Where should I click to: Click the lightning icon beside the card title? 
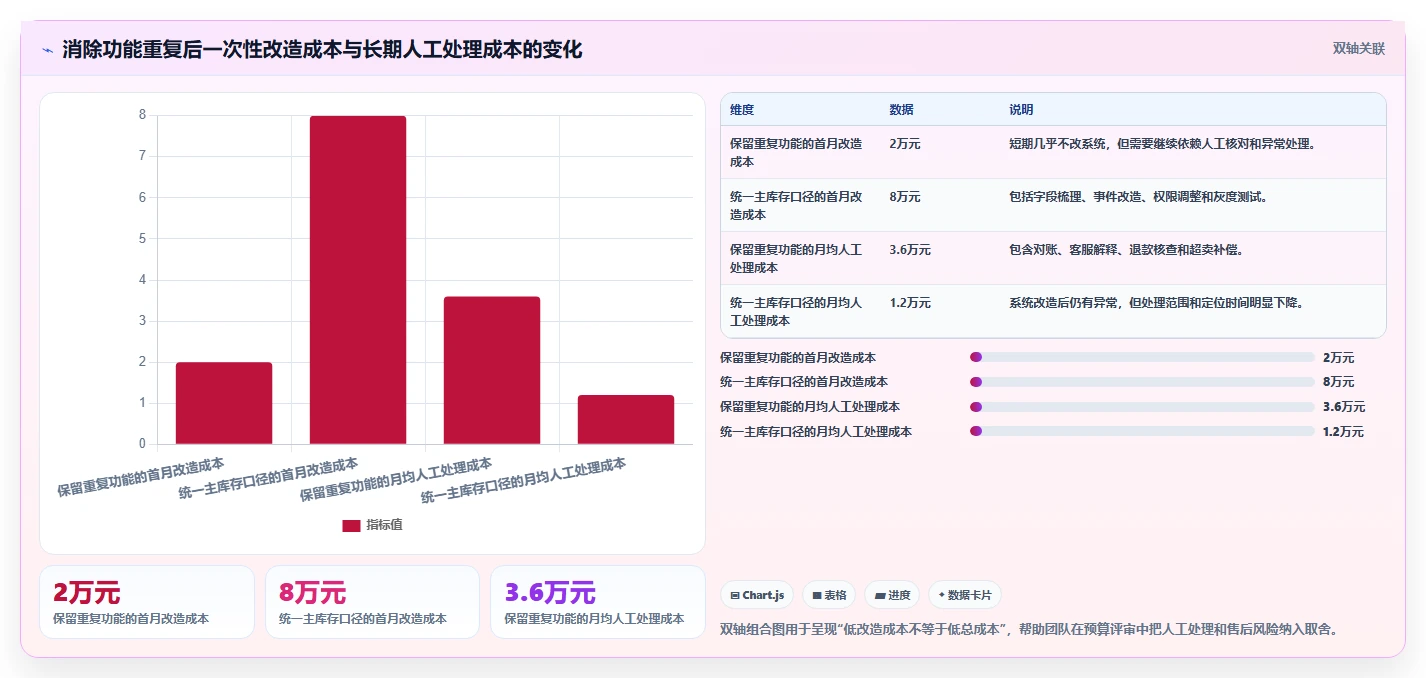(47, 50)
